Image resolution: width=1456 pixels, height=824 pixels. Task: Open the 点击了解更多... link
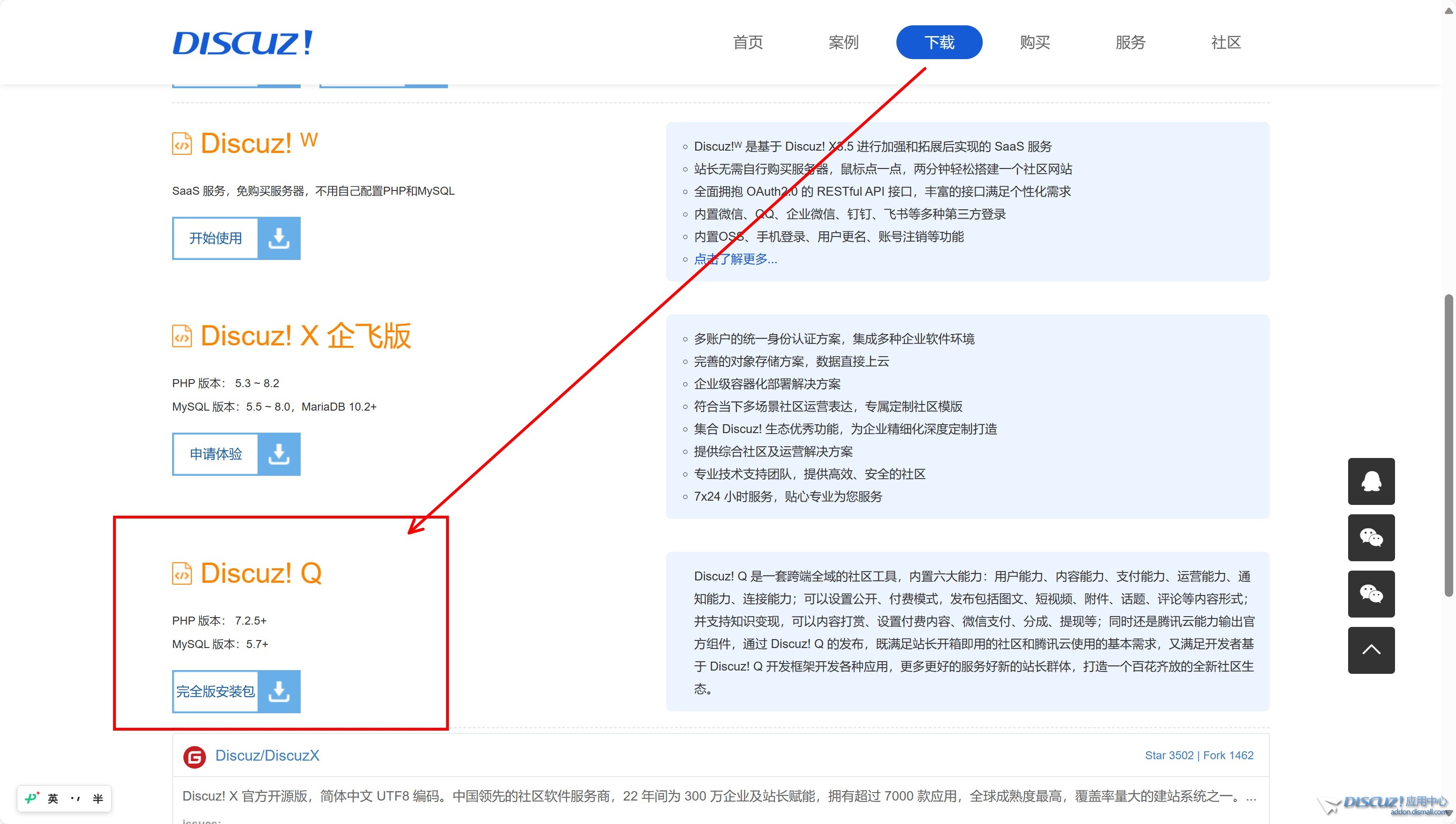click(736, 259)
